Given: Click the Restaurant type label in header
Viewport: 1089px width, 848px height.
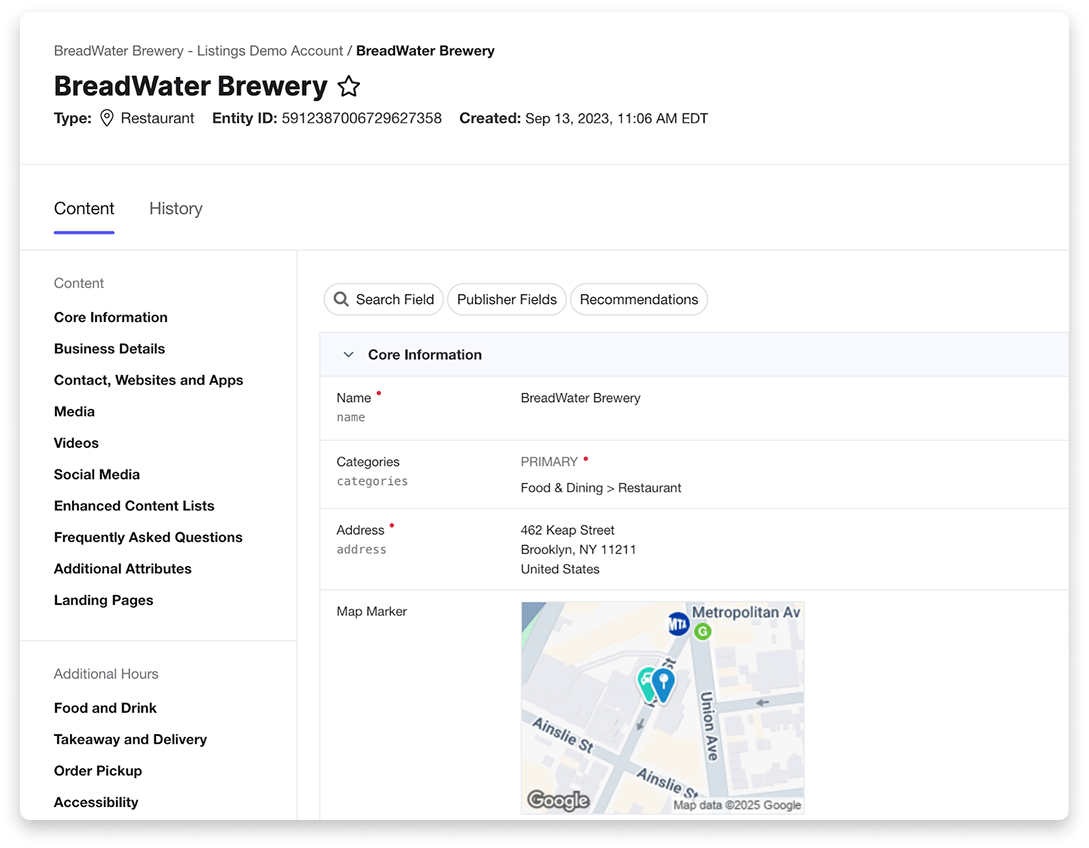Looking at the screenshot, I should pyautogui.click(x=158, y=118).
